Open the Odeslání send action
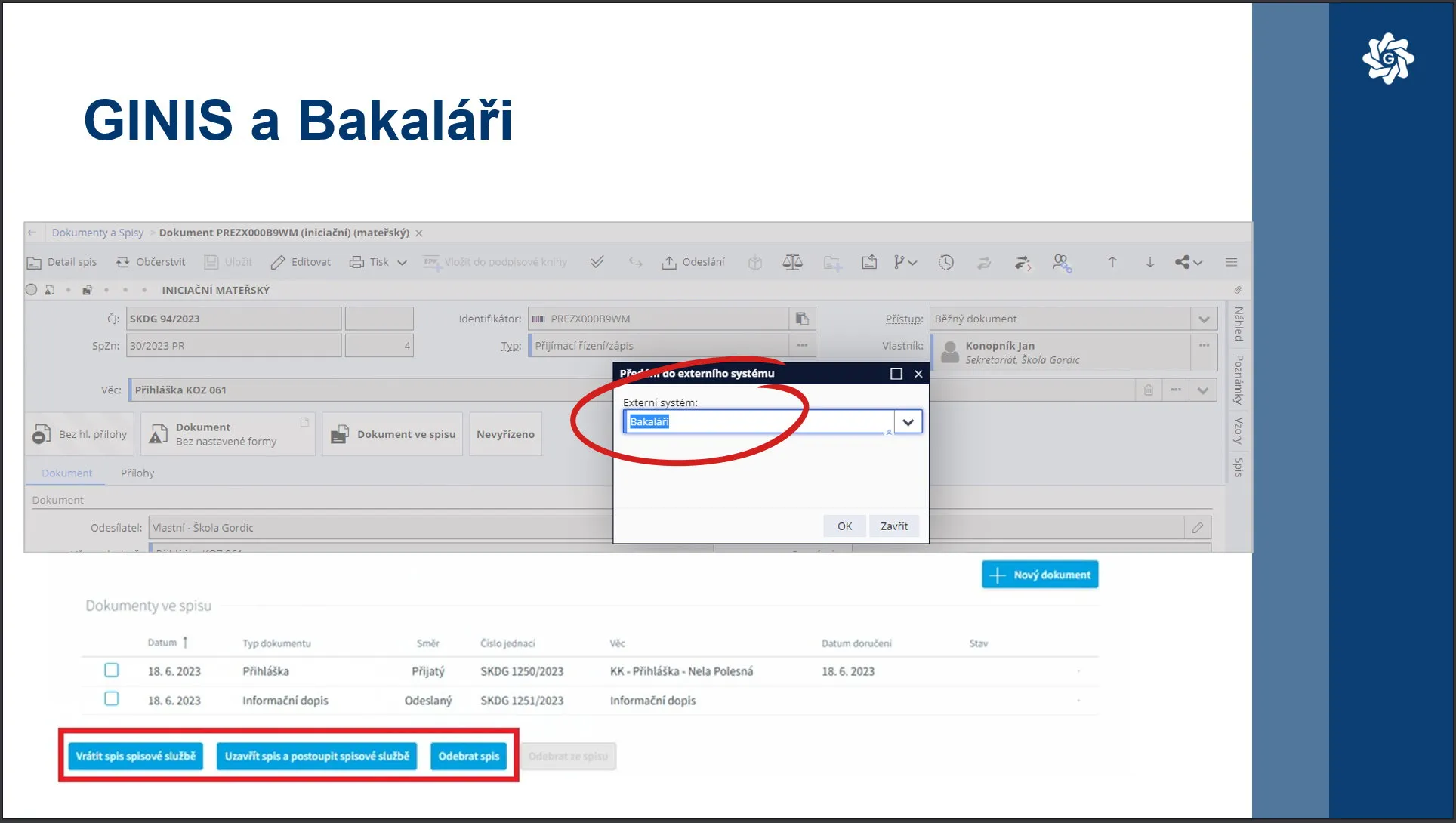 coord(693,262)
